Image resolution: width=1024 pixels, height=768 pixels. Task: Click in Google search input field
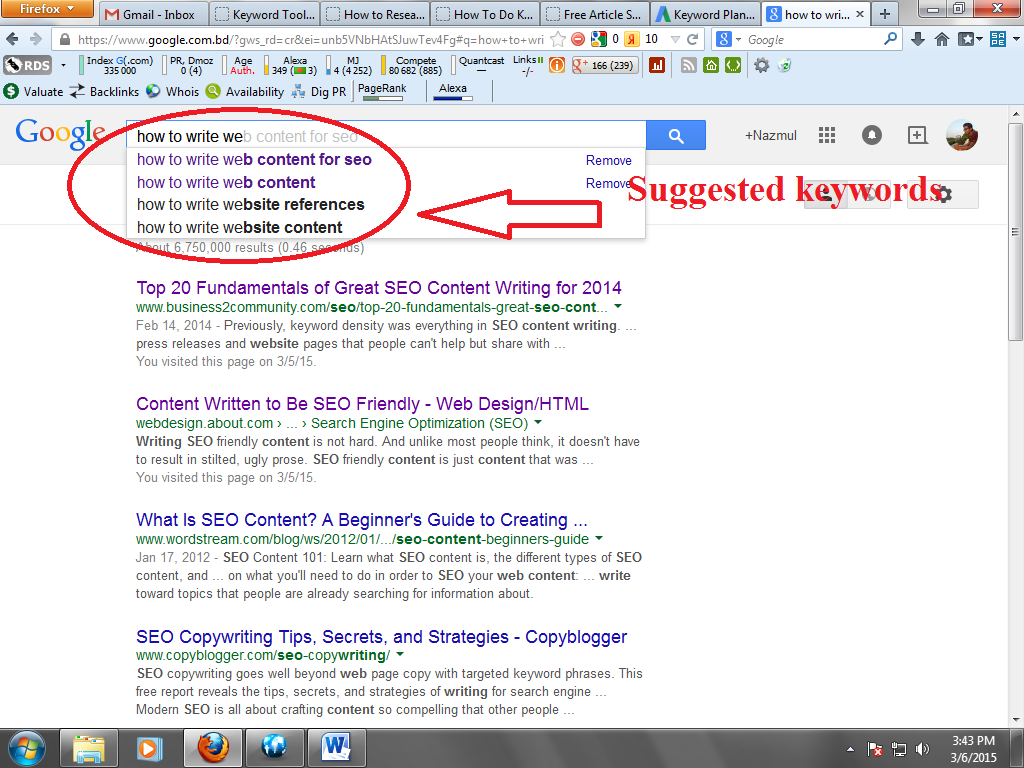click(385, 136)
